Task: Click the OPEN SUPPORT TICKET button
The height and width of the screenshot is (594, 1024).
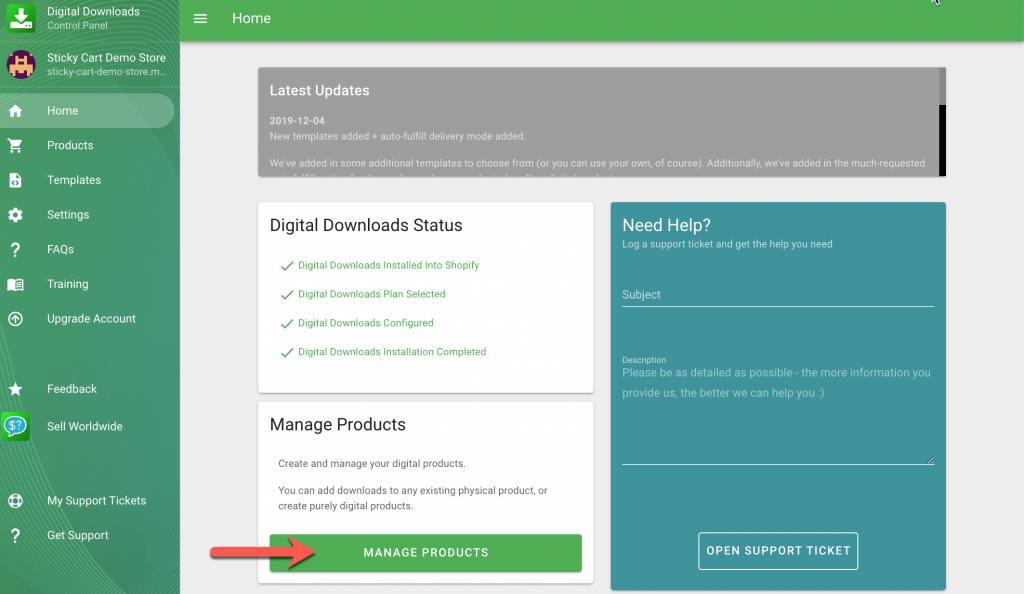Action: 778,551
